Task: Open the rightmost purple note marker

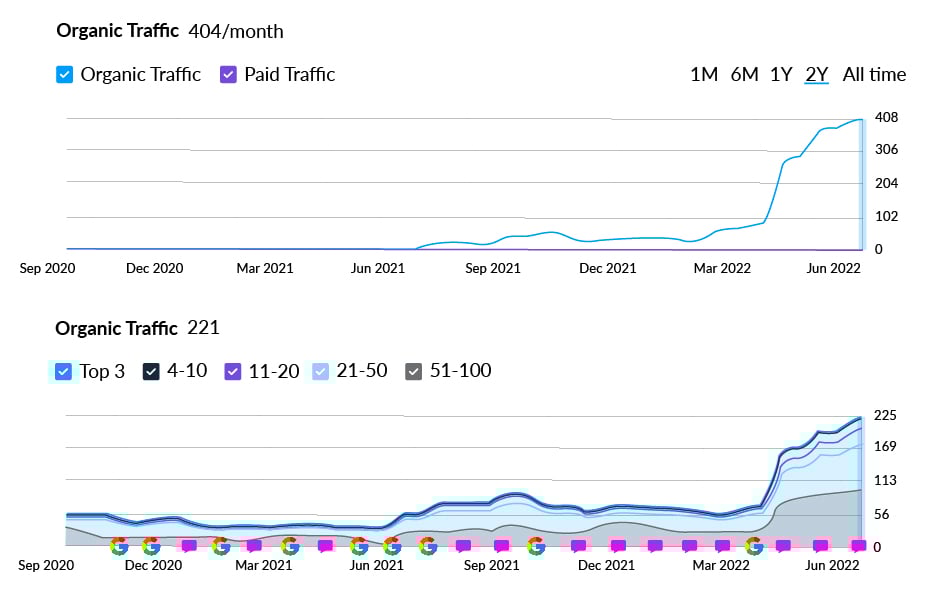Action: pyautogui.click(x=858, y=546)
